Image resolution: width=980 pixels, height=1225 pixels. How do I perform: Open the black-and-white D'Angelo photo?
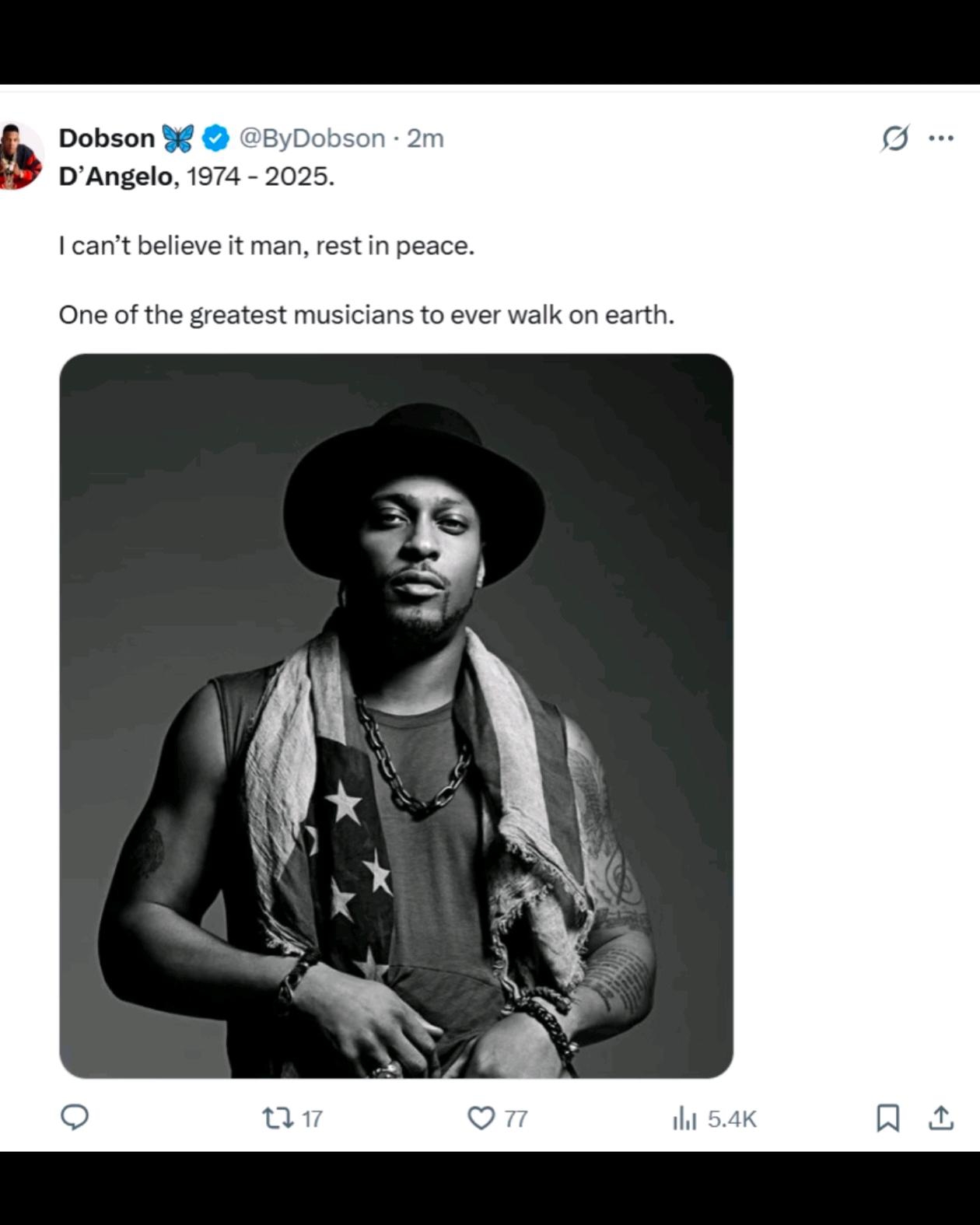(x=396, y=716)
